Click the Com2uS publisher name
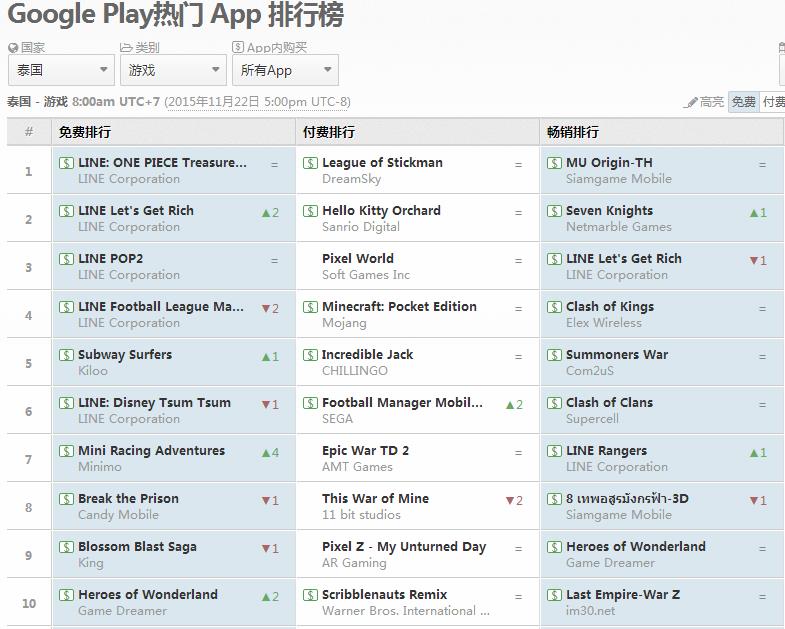 590,371
